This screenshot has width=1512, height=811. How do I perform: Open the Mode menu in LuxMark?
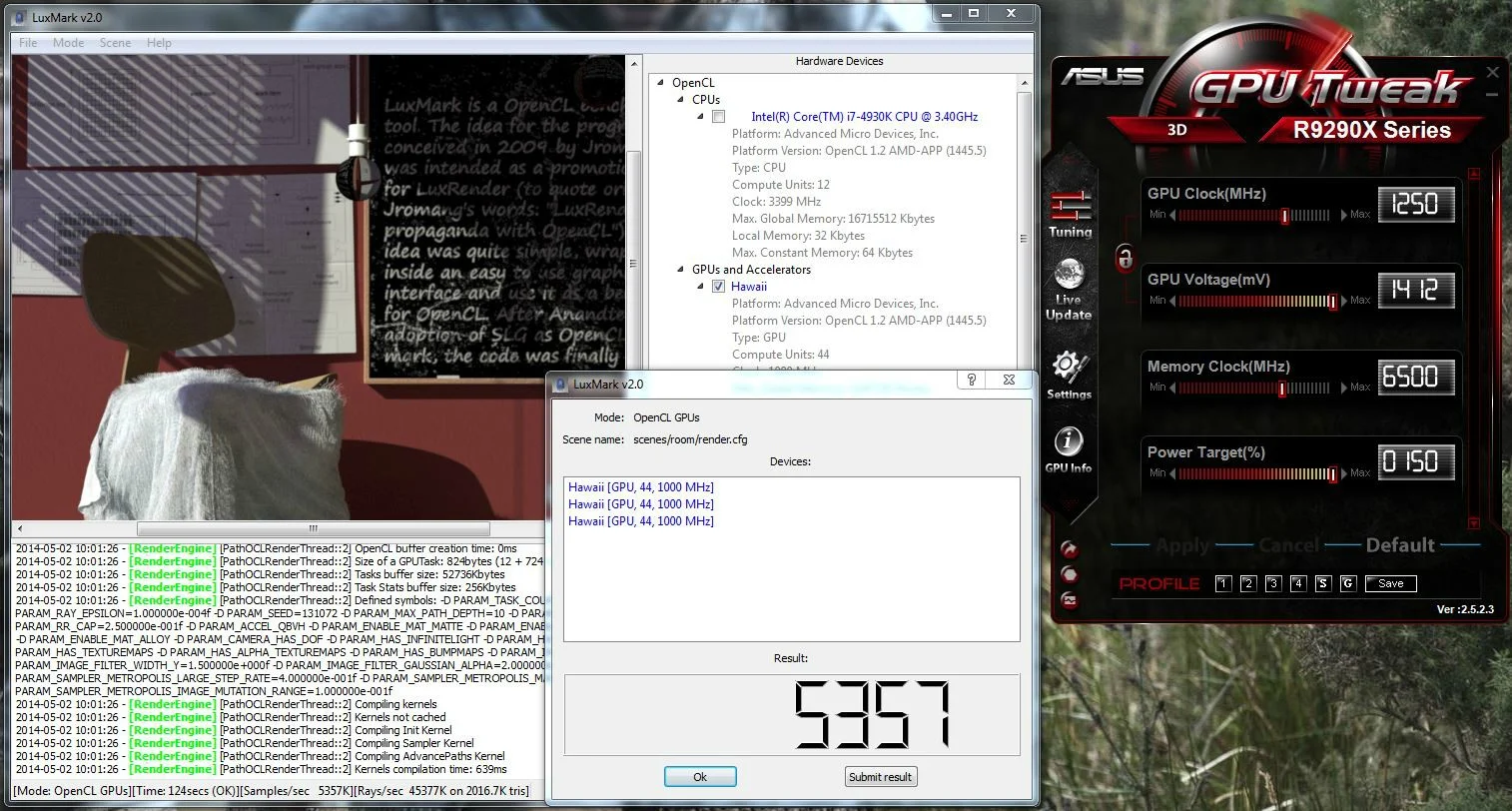pos(68,43)
